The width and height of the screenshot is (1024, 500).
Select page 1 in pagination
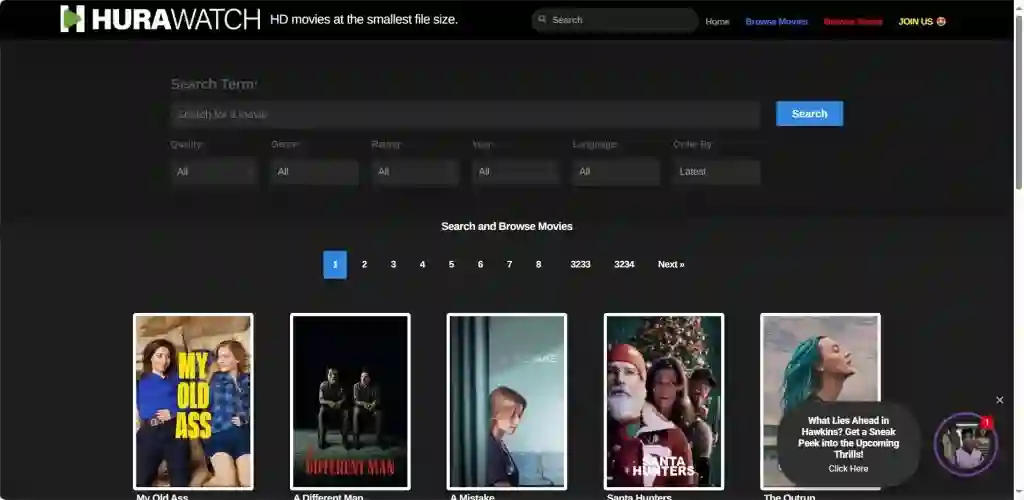(x=335, y=264)
